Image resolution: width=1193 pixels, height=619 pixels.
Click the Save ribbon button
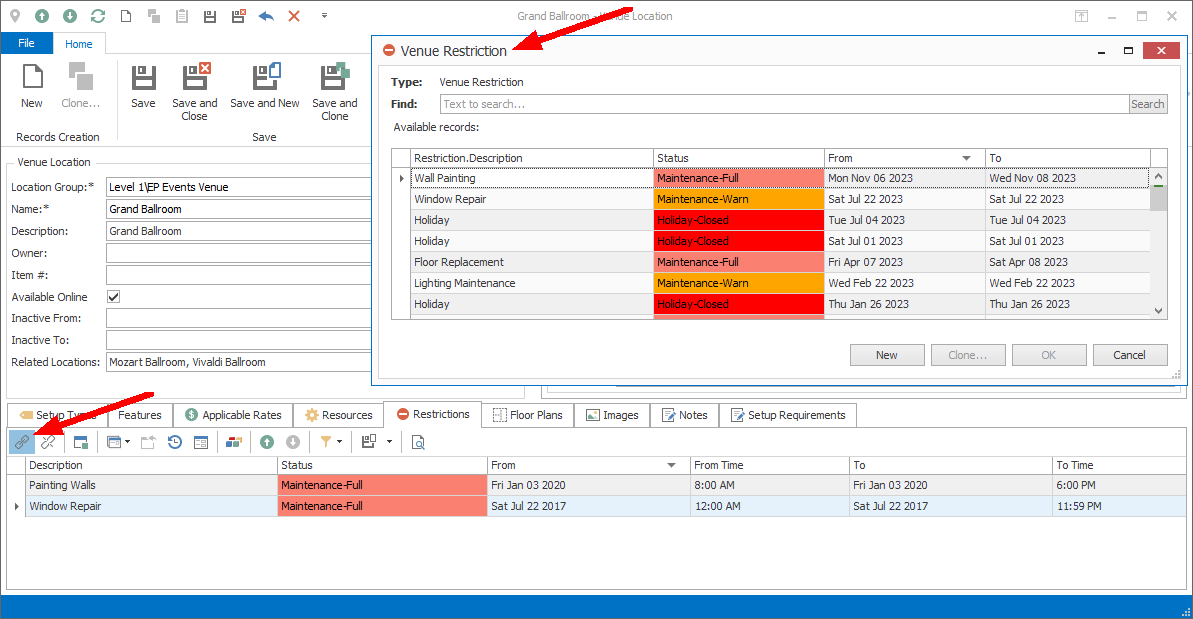(x=143, y=86)
